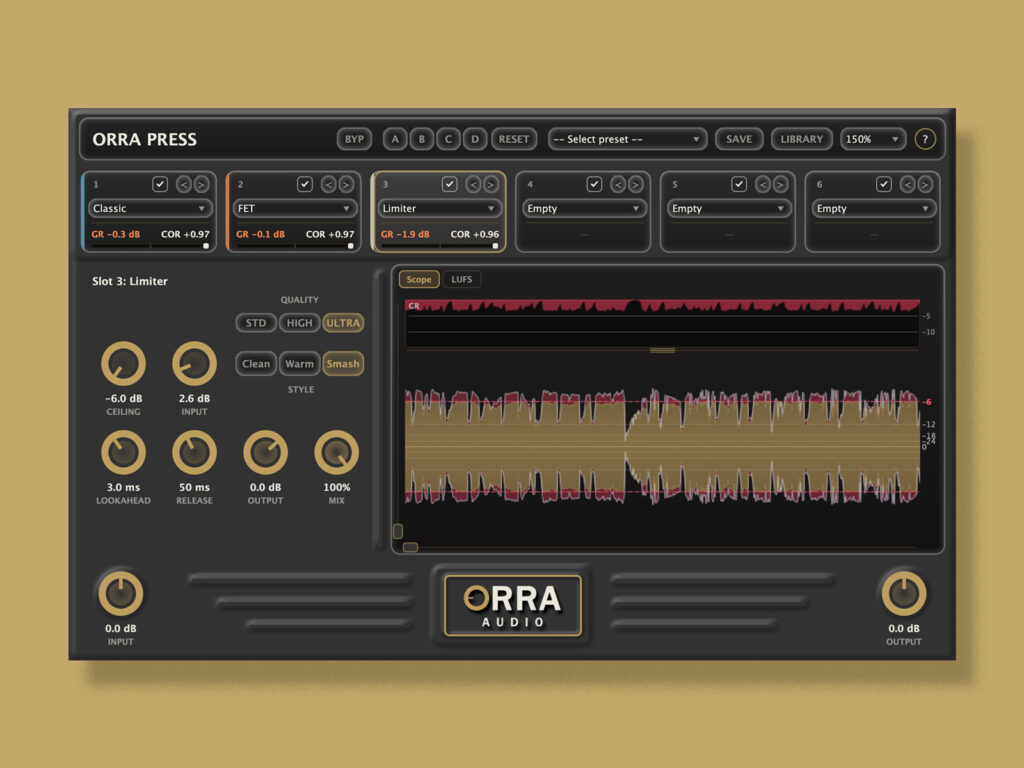Set quality to HIGH

[x=300, y=323]
